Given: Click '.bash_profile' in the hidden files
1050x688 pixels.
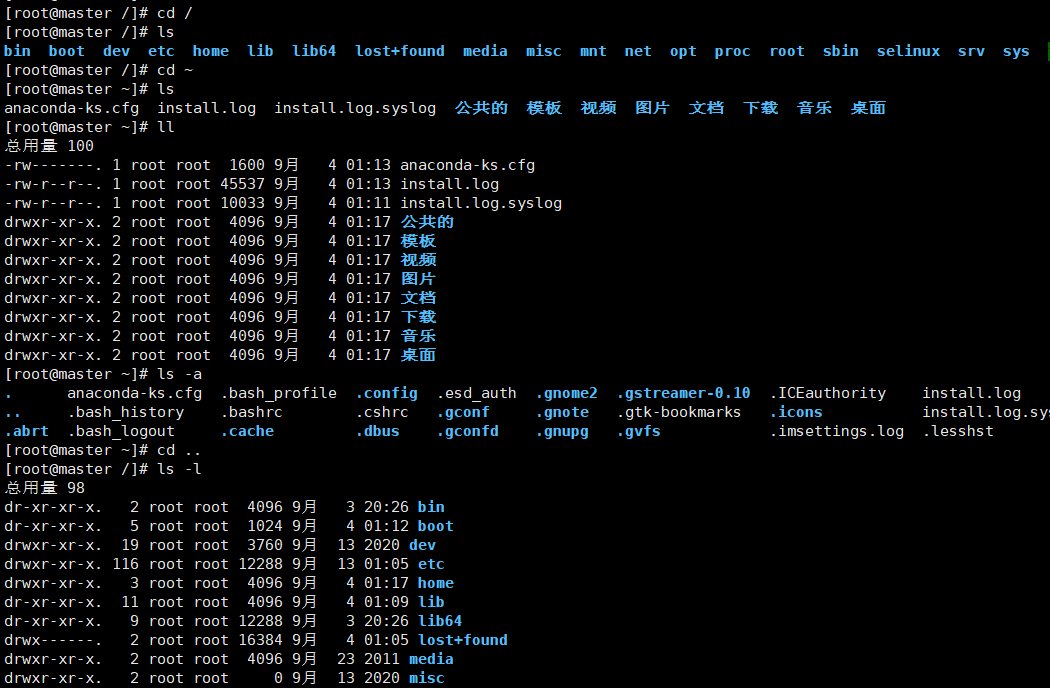Looking at the screenshot, I should (279, 393).
